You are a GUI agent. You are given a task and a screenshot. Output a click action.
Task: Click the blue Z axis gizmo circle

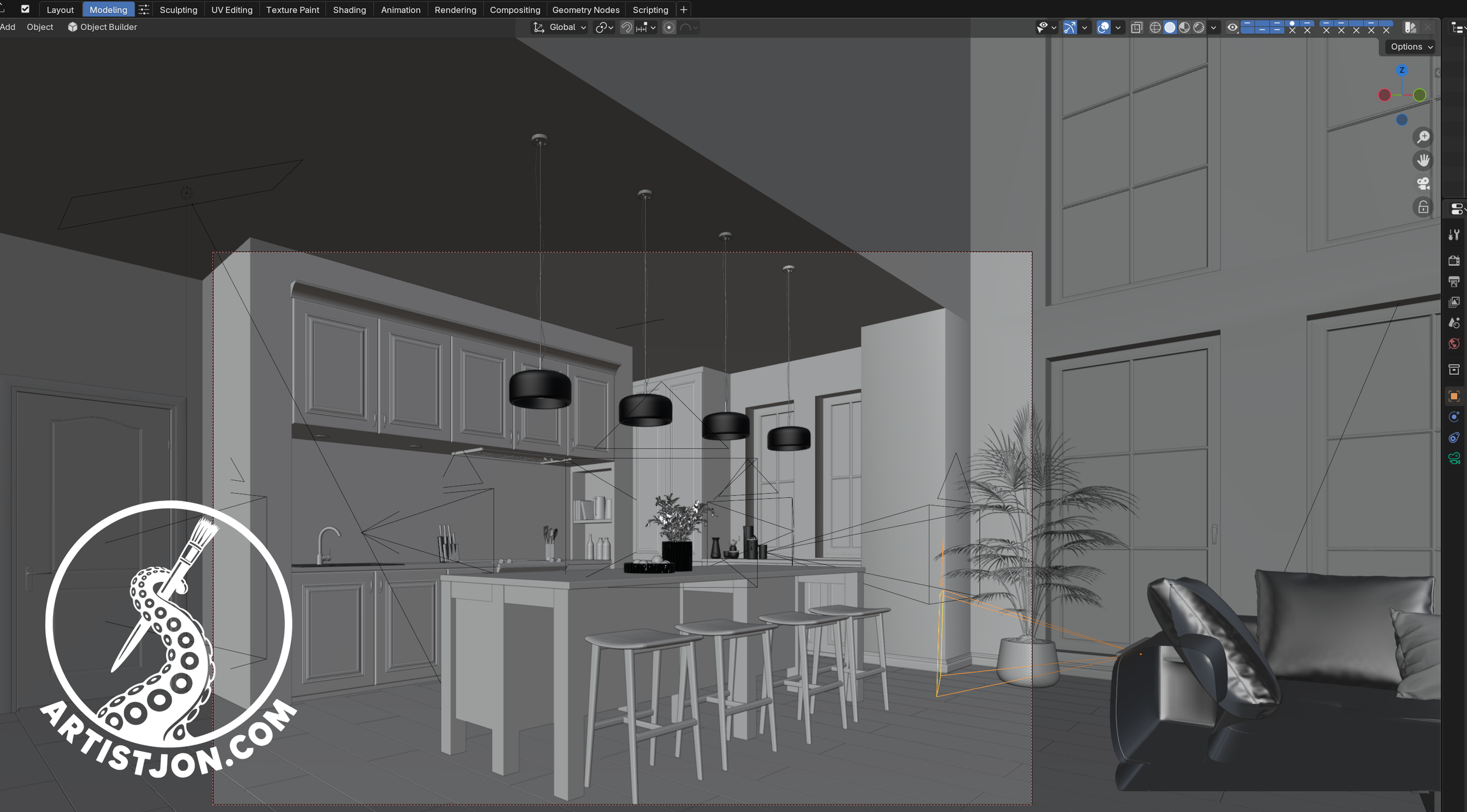1402,70
